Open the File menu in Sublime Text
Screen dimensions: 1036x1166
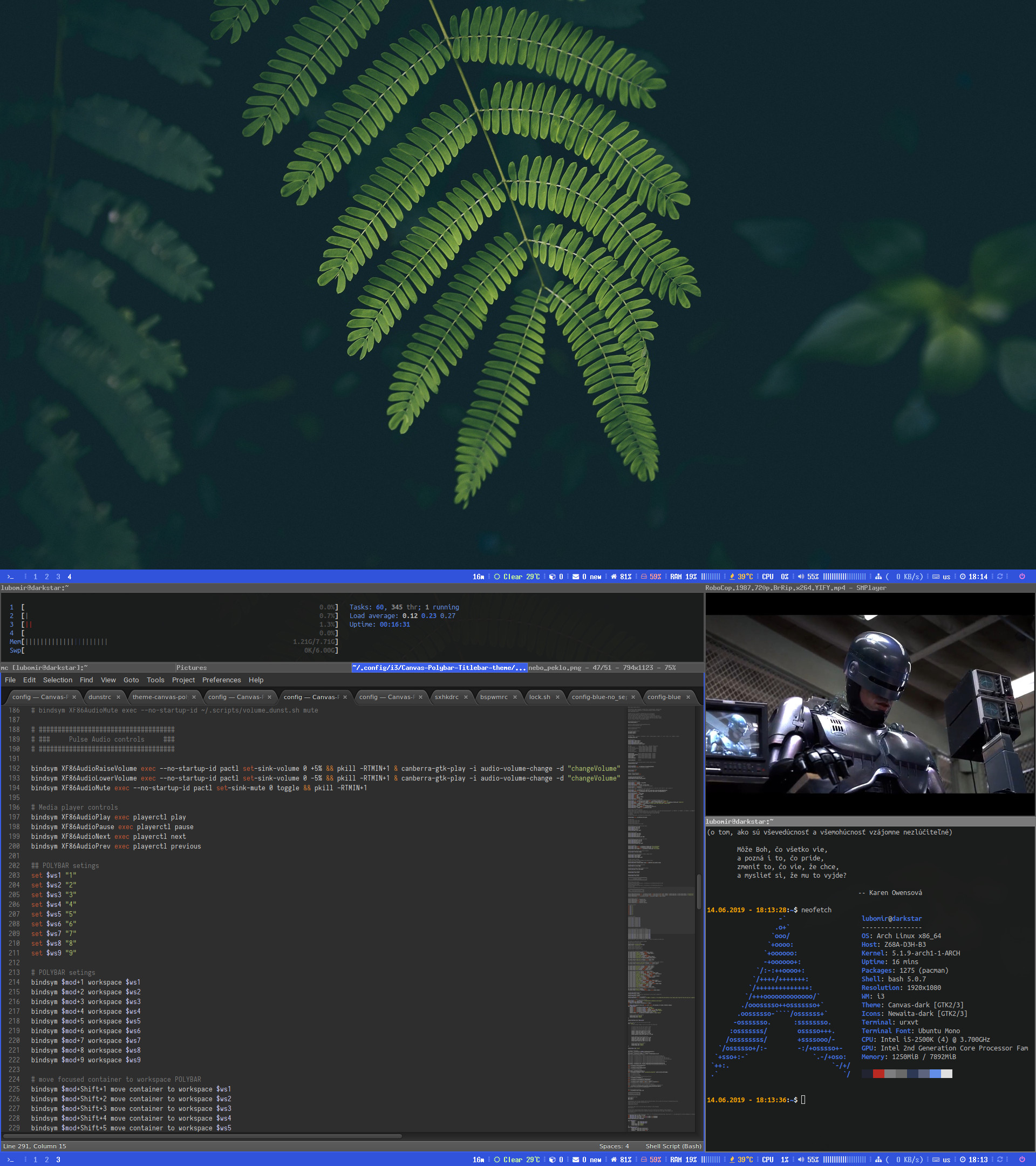tap(10, 680)
